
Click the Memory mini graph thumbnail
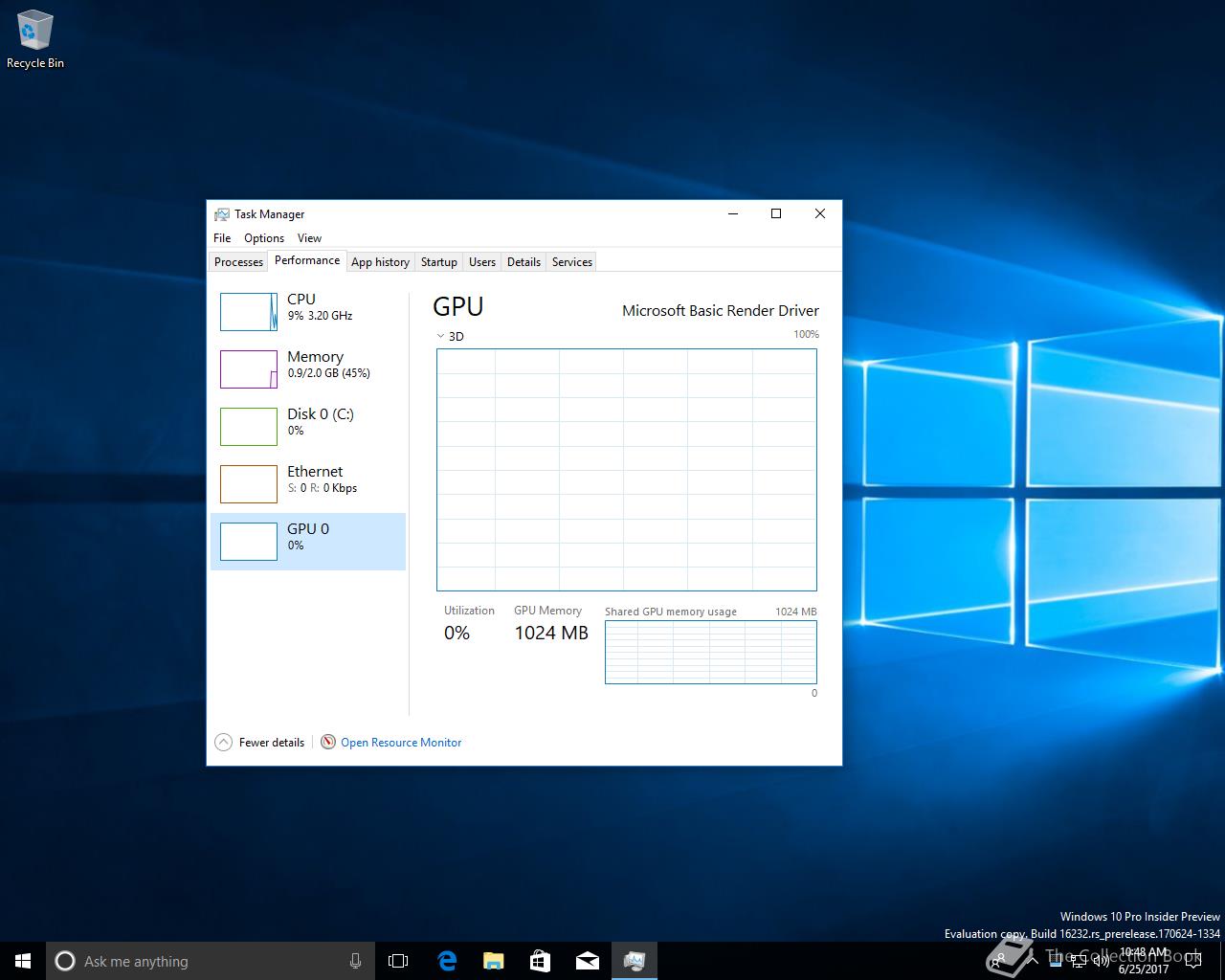coord(249,369)
